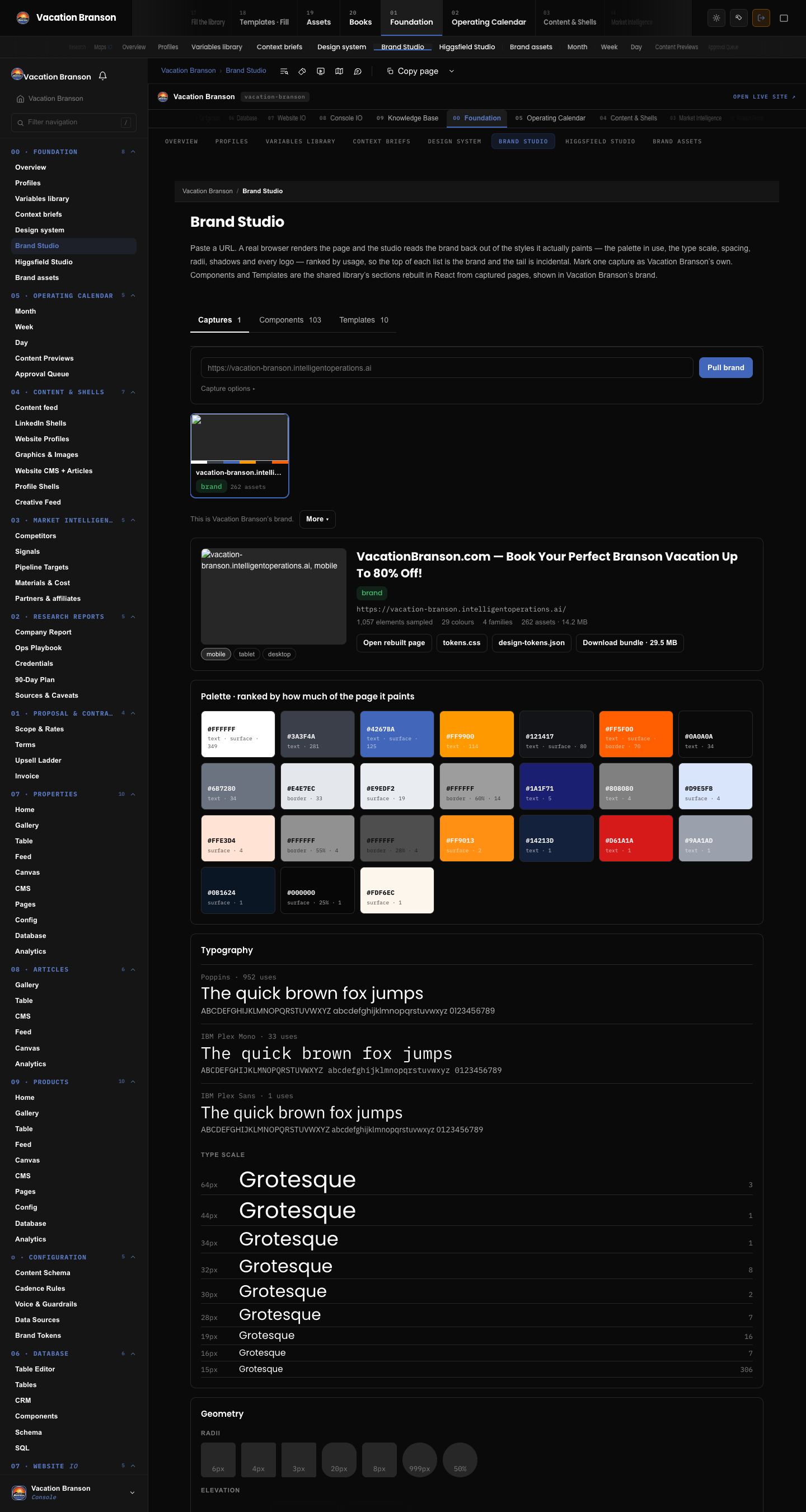
Task: Click the Pull brand button
Action: tap(725, 367)
